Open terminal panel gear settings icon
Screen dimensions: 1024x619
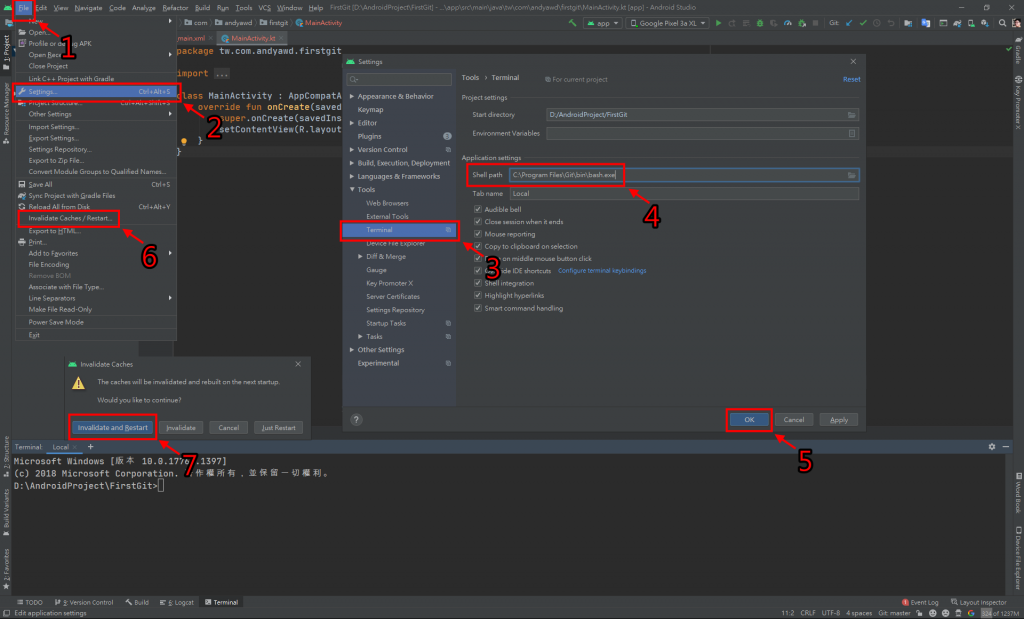pos(992,447)
